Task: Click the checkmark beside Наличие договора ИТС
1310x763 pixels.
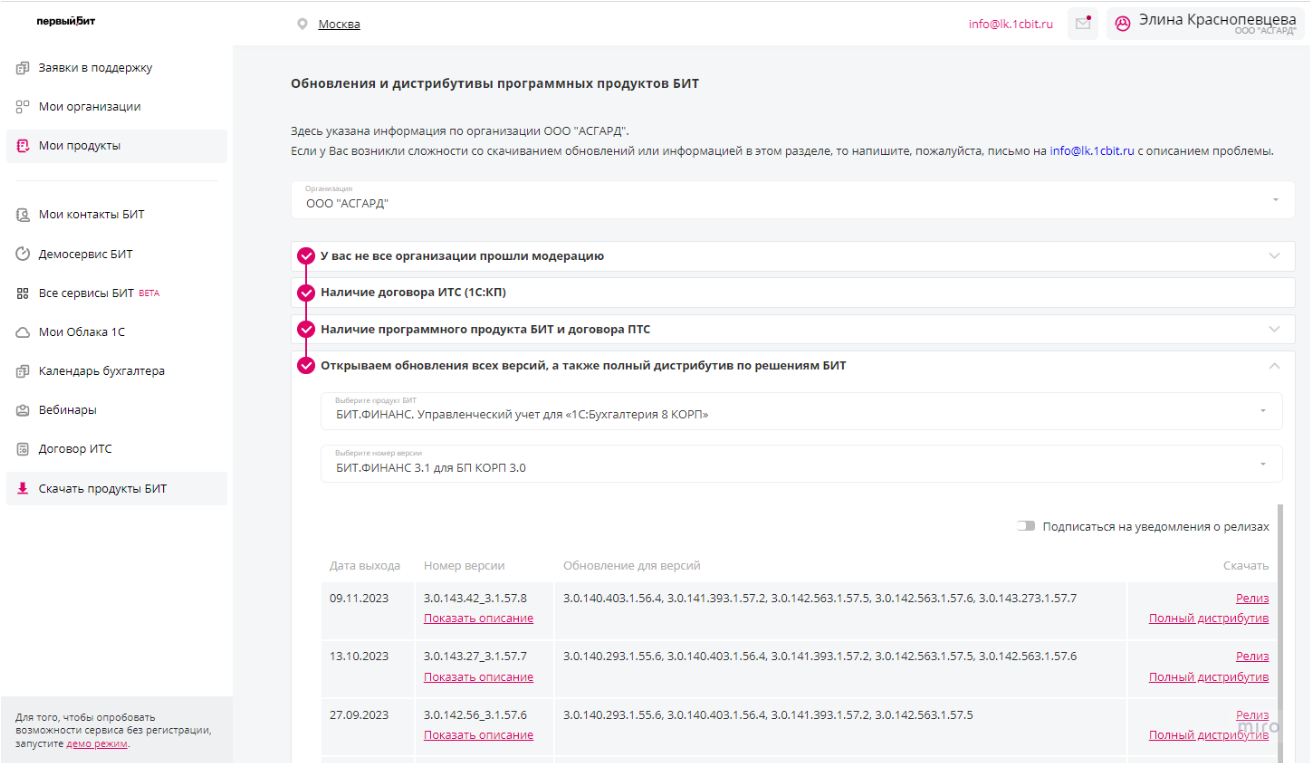Action: pyautogui.click(x=306, y=293)
